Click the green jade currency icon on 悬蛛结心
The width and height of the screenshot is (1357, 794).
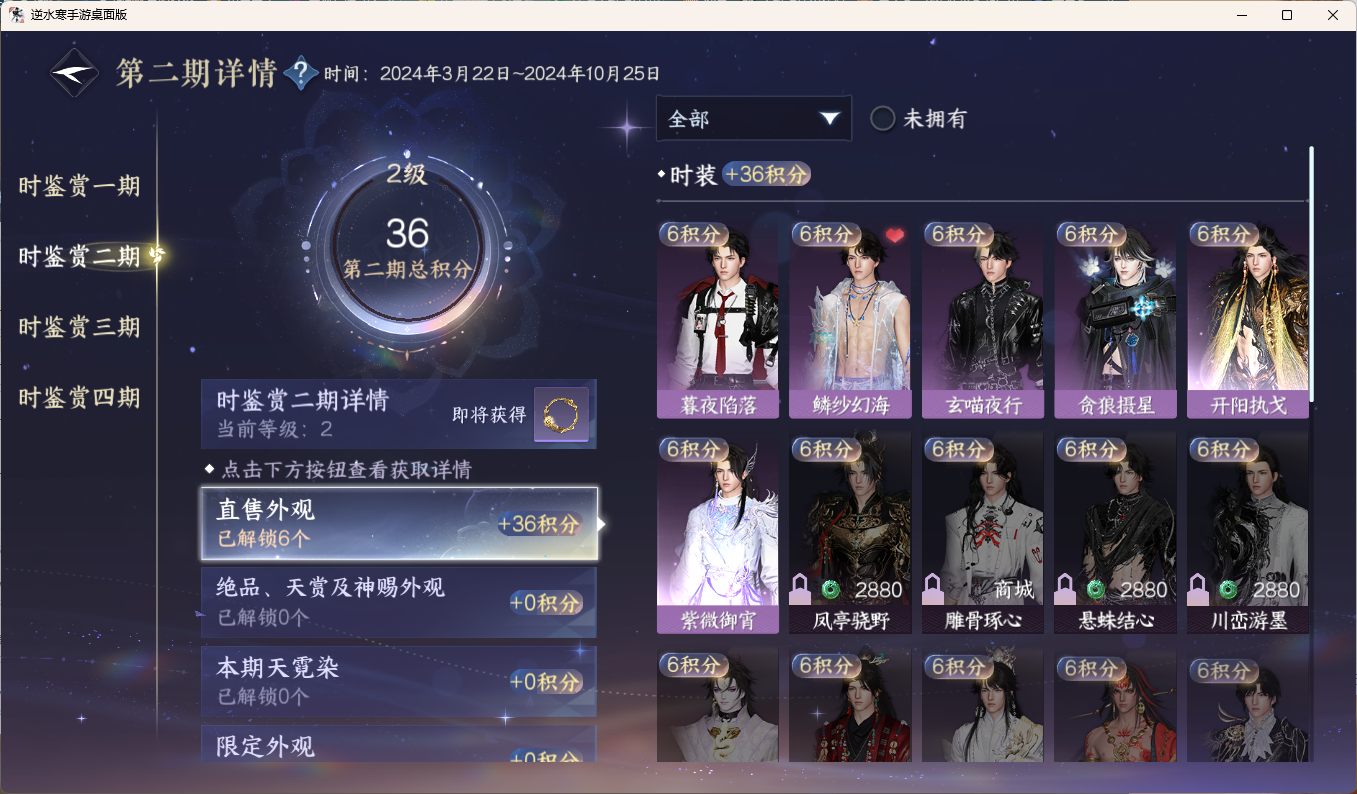(1096, 589)
